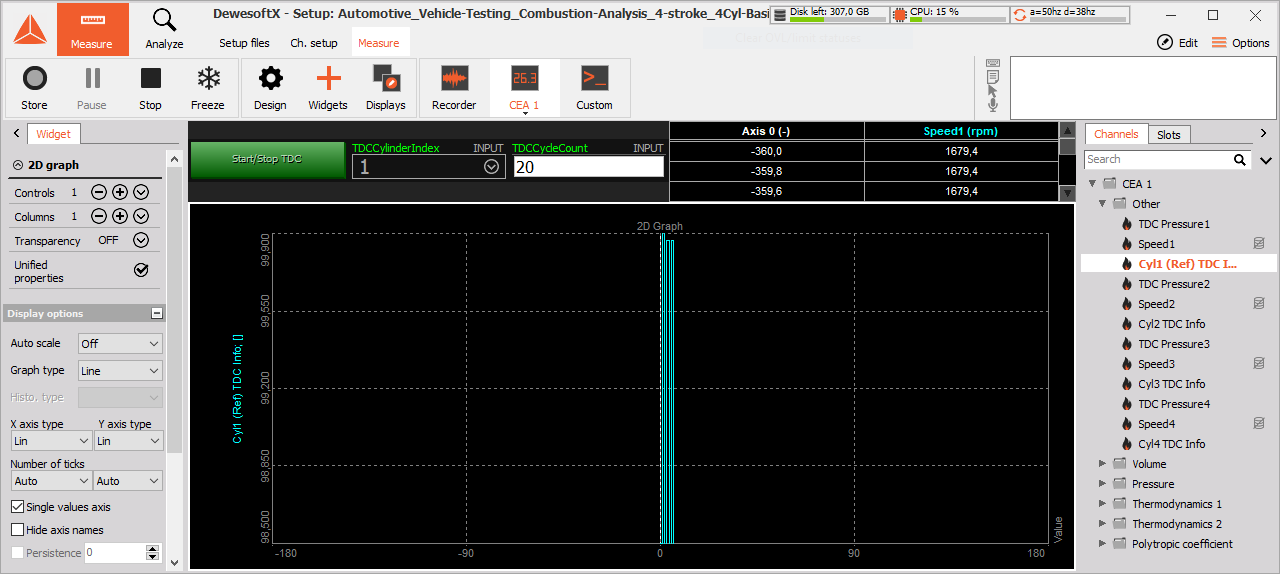The height and width of the screenshot is (574, 1280).
Task: Switch to the Slots tab
Action: point(1168,135)
